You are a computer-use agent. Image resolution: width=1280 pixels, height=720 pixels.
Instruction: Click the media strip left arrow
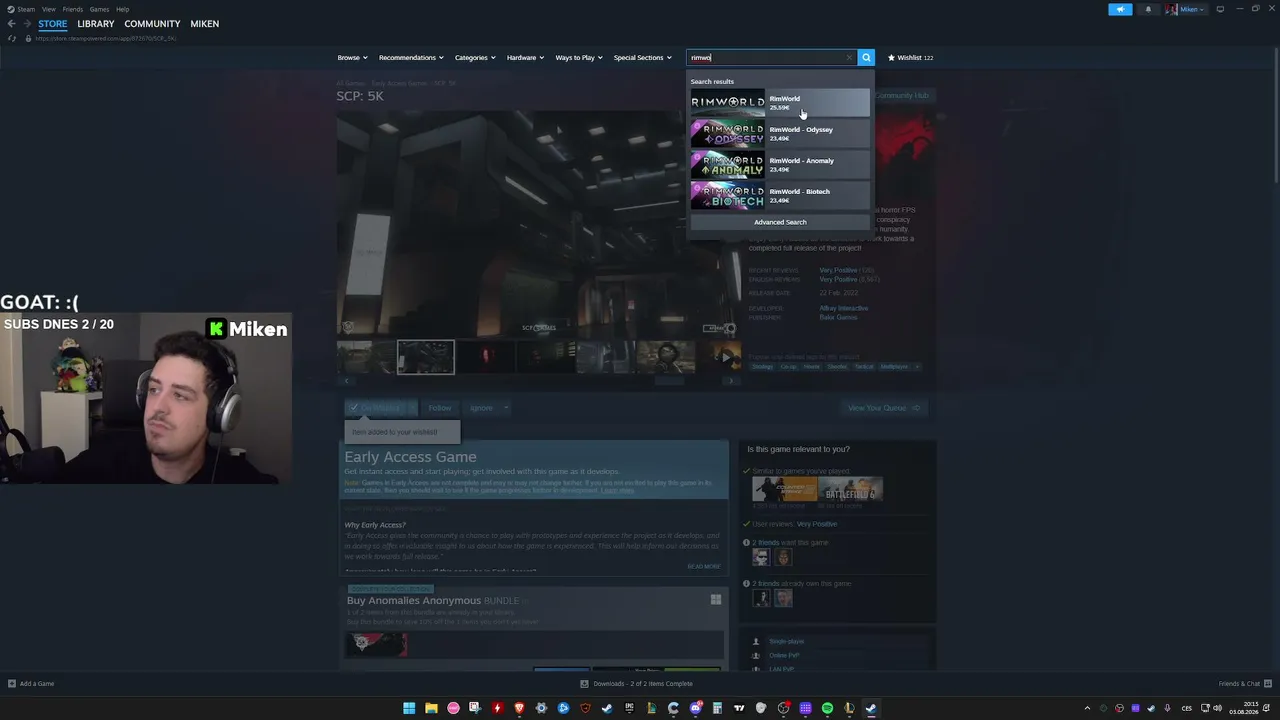346,381
